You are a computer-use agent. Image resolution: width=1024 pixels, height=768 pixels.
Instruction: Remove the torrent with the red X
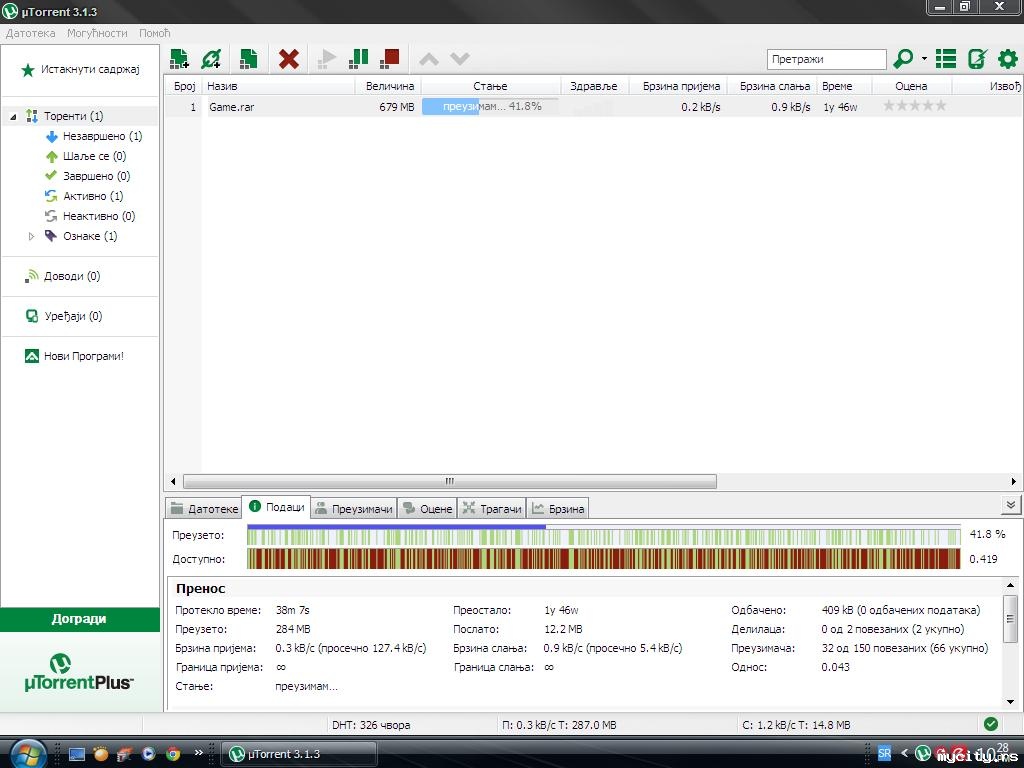(x=289, y=59)
